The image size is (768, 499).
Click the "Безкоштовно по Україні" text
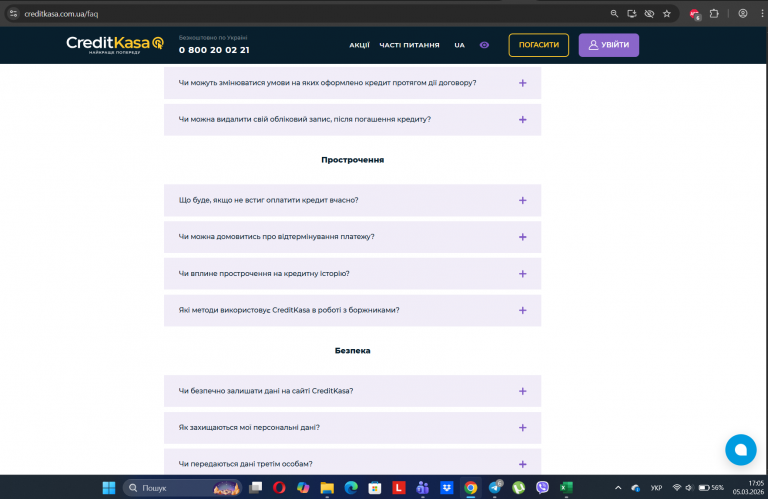coord(213,38)
